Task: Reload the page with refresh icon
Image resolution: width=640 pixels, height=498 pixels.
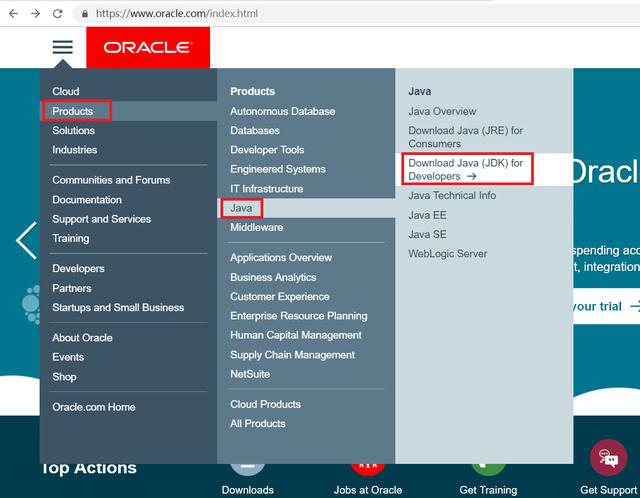Action: (x=58, y=13)
